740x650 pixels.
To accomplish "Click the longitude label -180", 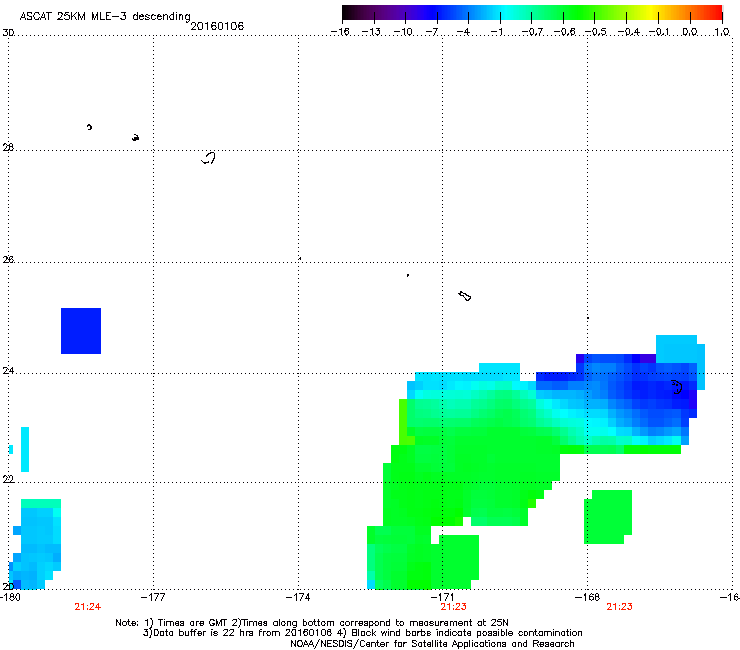I will [x=10, y=598].
